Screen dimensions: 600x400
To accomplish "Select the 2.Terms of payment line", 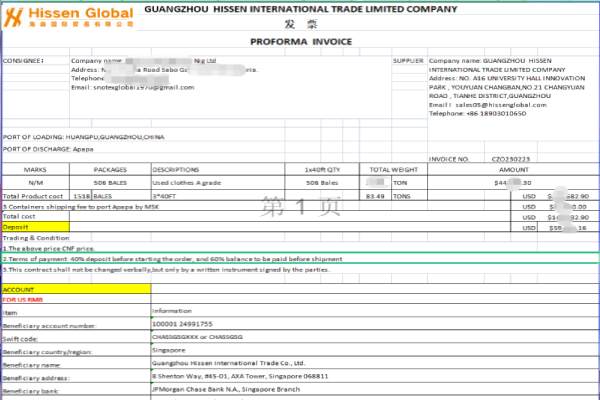I will (x=172, y=259).
